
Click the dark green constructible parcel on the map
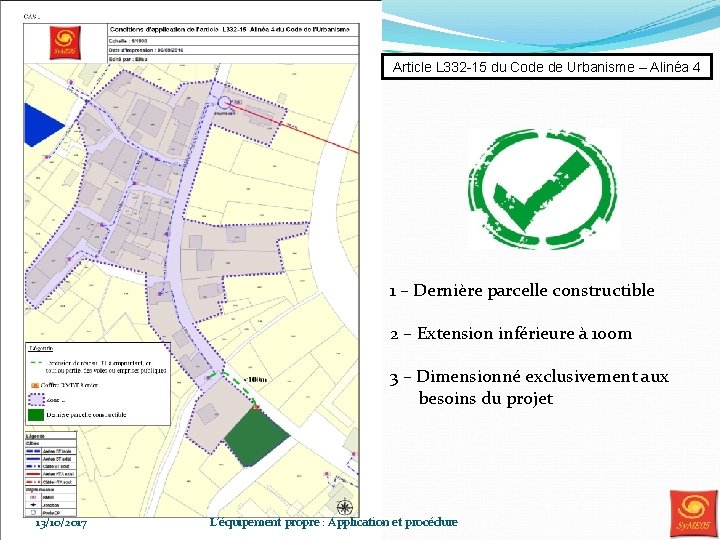(x=255, y=437)
